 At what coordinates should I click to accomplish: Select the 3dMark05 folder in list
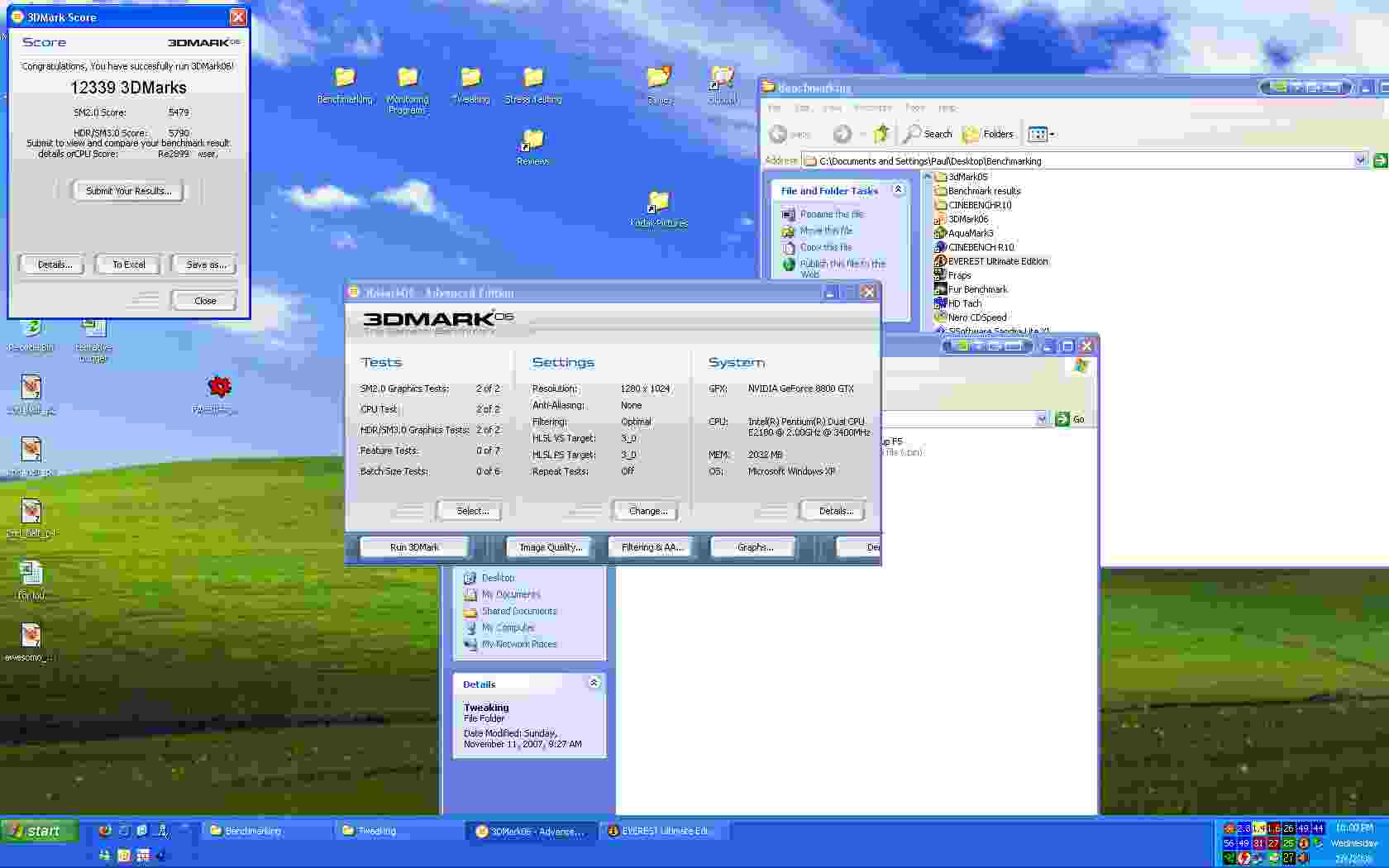point(962,177)
